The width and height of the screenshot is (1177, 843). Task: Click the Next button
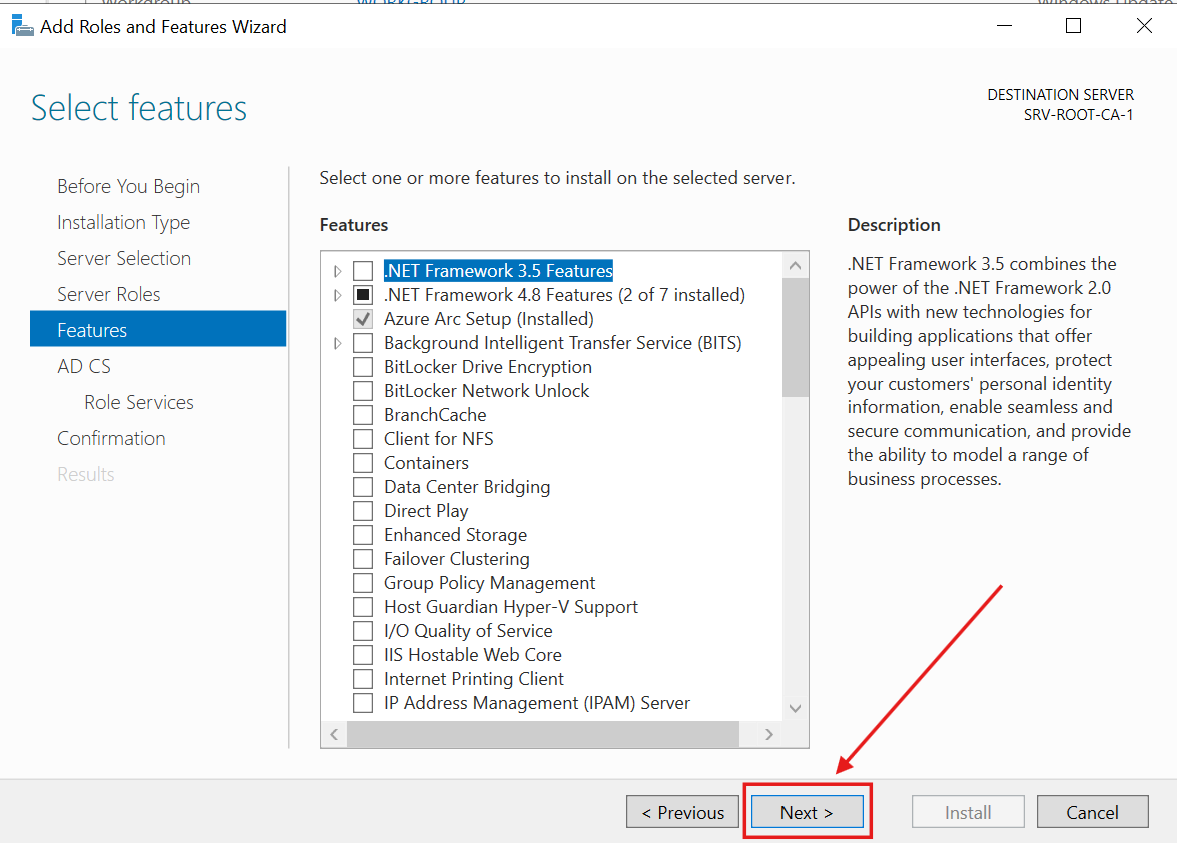tap(806, 811)
